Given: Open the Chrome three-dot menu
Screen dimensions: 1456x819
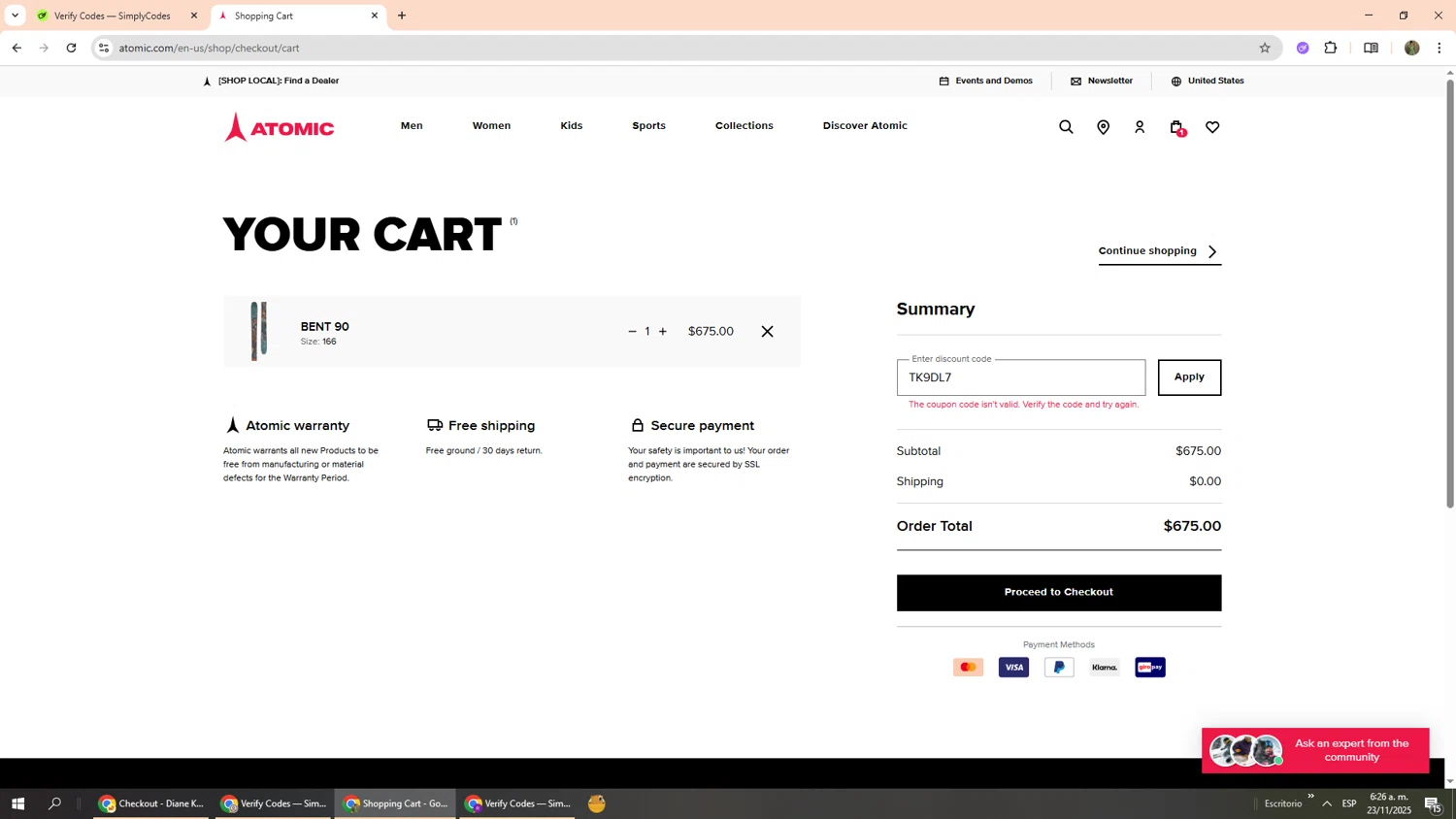Looking at the screenshot, I should click(1439, 48).
